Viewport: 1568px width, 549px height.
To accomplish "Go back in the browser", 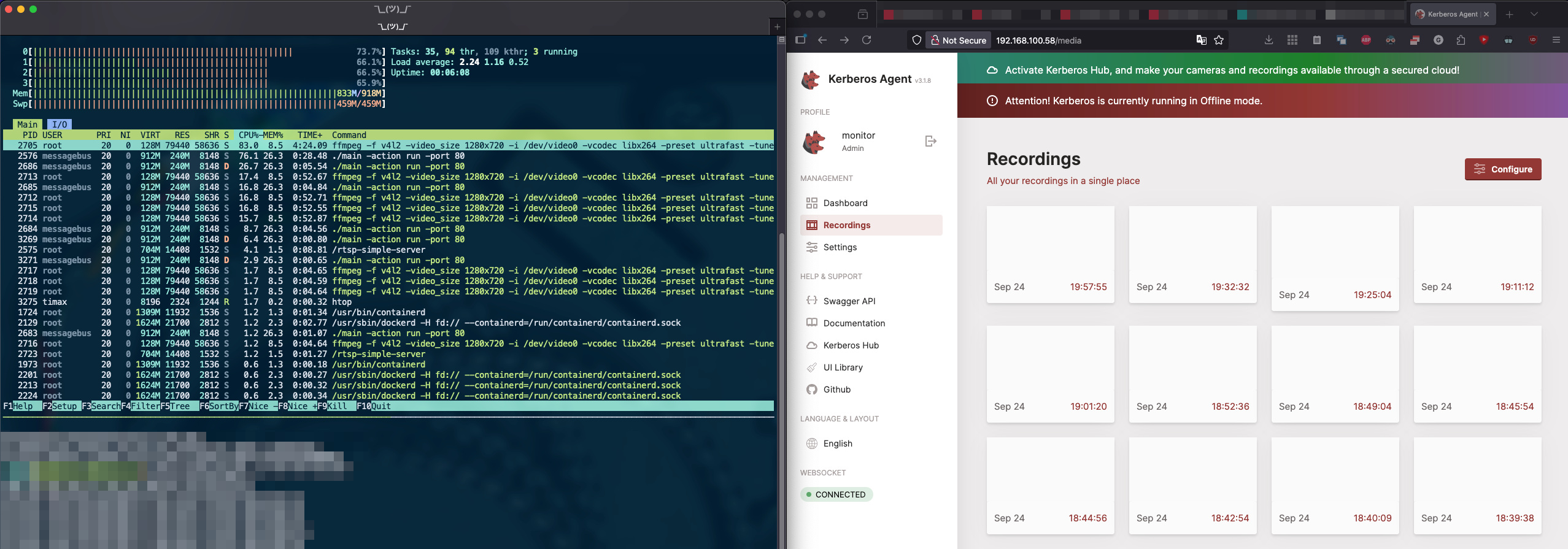I will coord(822,40).
